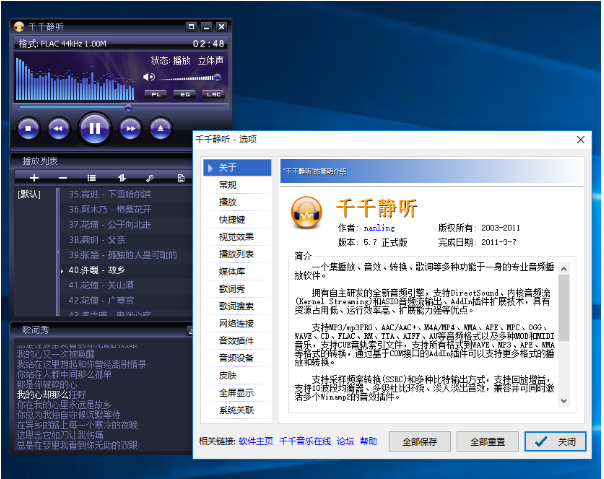Click the intro scrollbar down arrow

click(x=564, y=401)
